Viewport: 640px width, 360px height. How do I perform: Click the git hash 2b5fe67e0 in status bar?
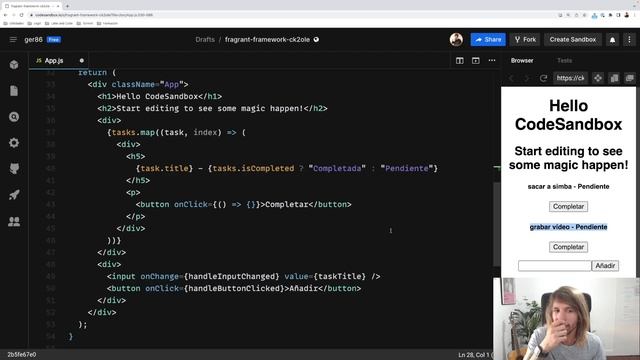coord(22,354)
